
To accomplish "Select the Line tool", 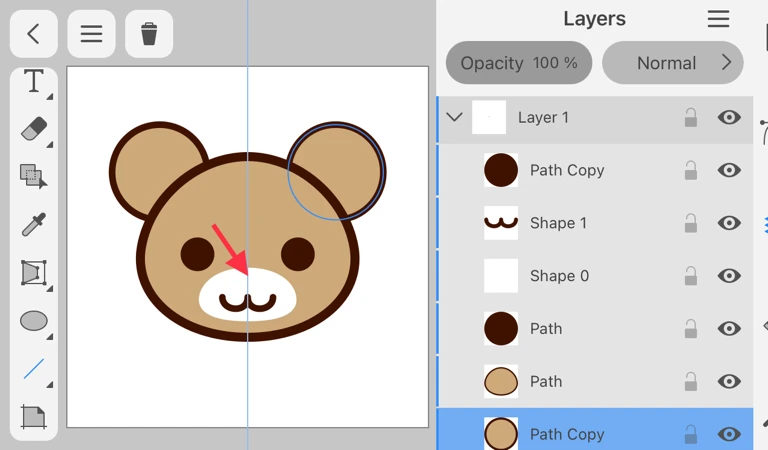I will (x=33, y=369).
